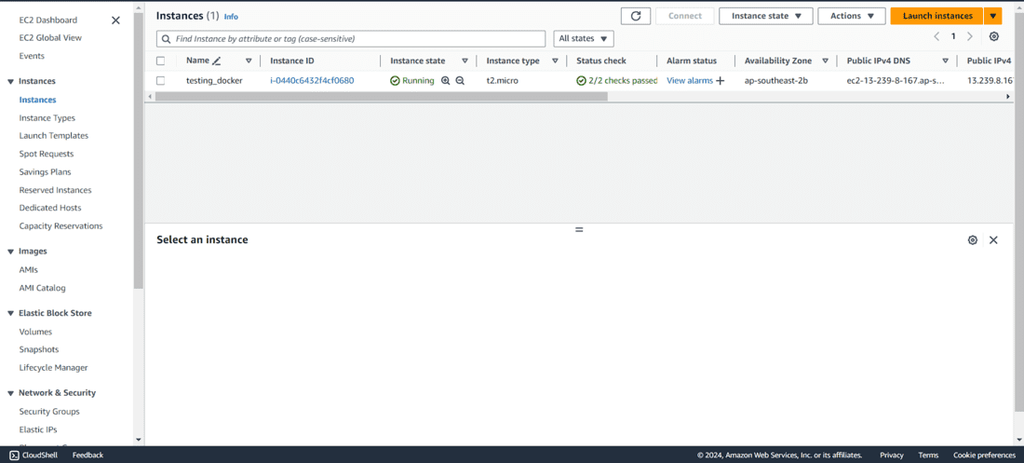Screen dimensions: 1024x463
Task: Open Volumes page
Action: click(35, 332)
